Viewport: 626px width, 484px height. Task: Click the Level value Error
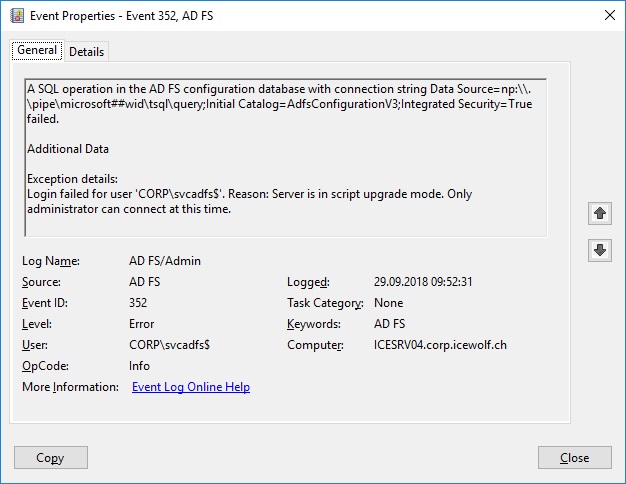(x=141, y=324)
